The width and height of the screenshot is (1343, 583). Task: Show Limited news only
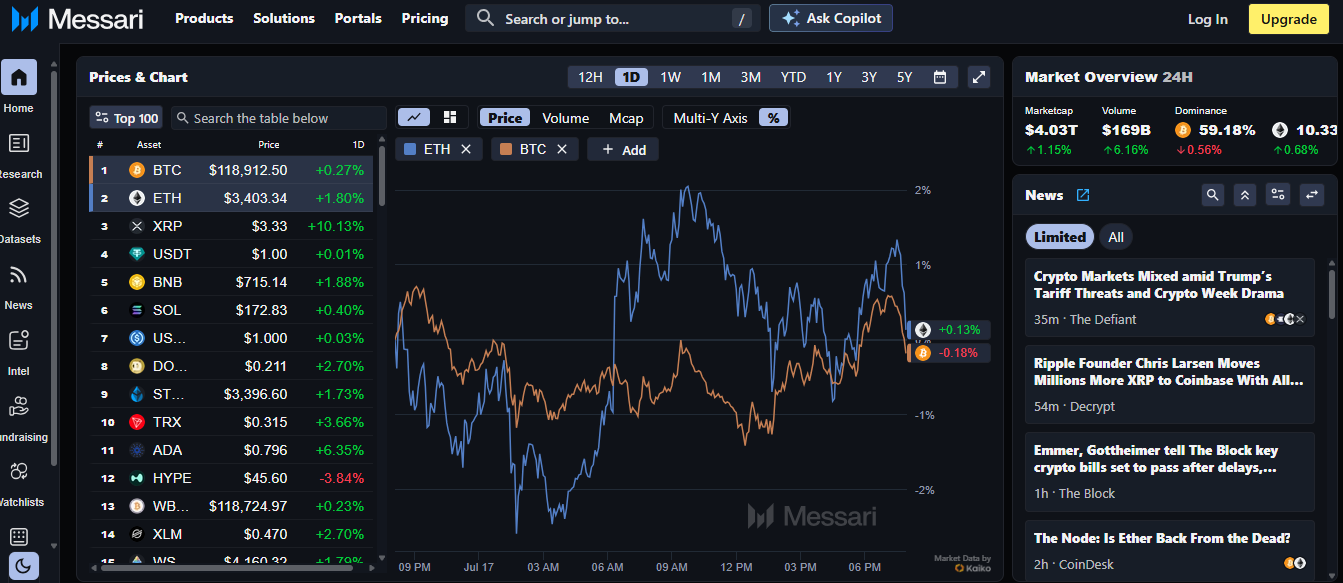[1060, 237]
